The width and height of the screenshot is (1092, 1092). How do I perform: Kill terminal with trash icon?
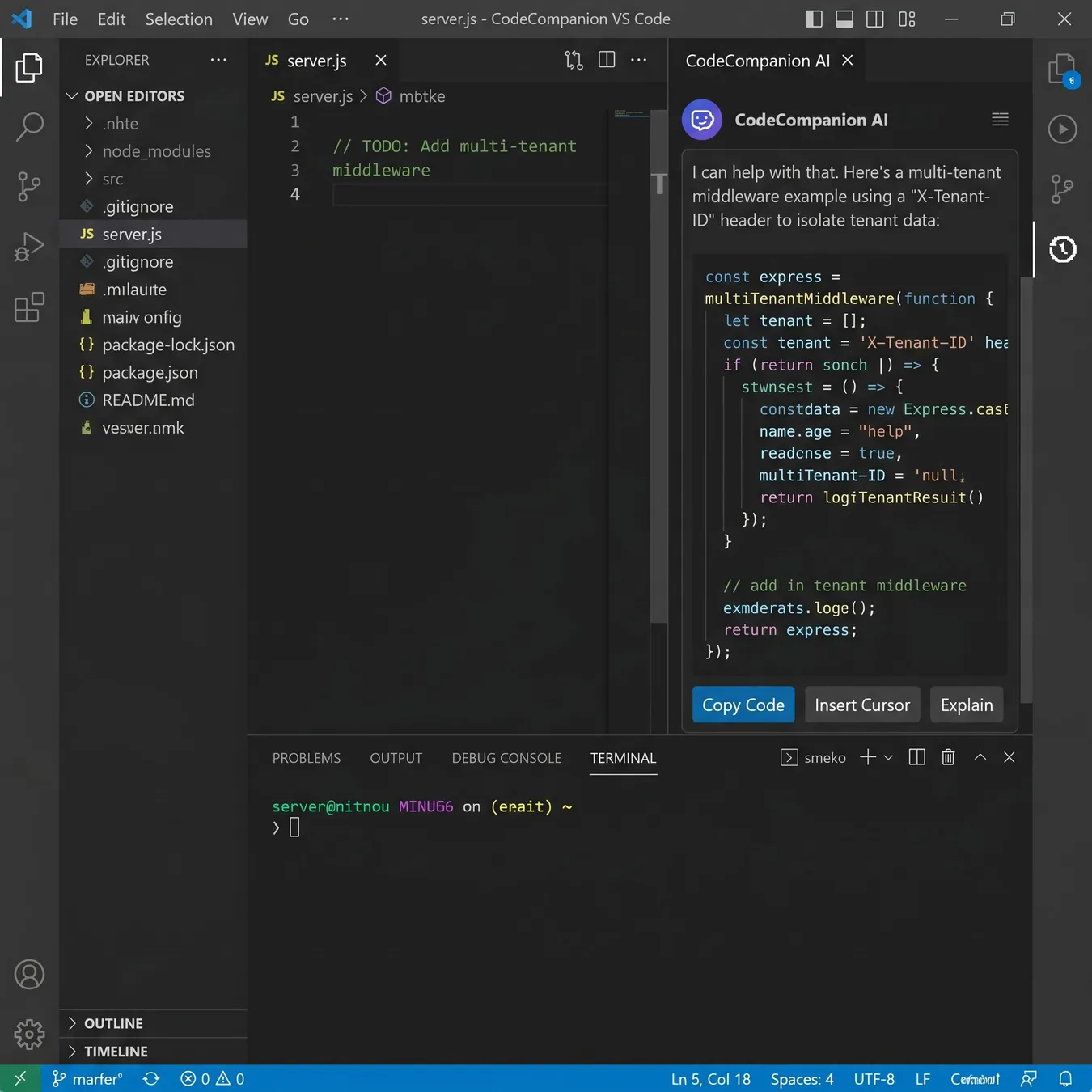point(948,757)
